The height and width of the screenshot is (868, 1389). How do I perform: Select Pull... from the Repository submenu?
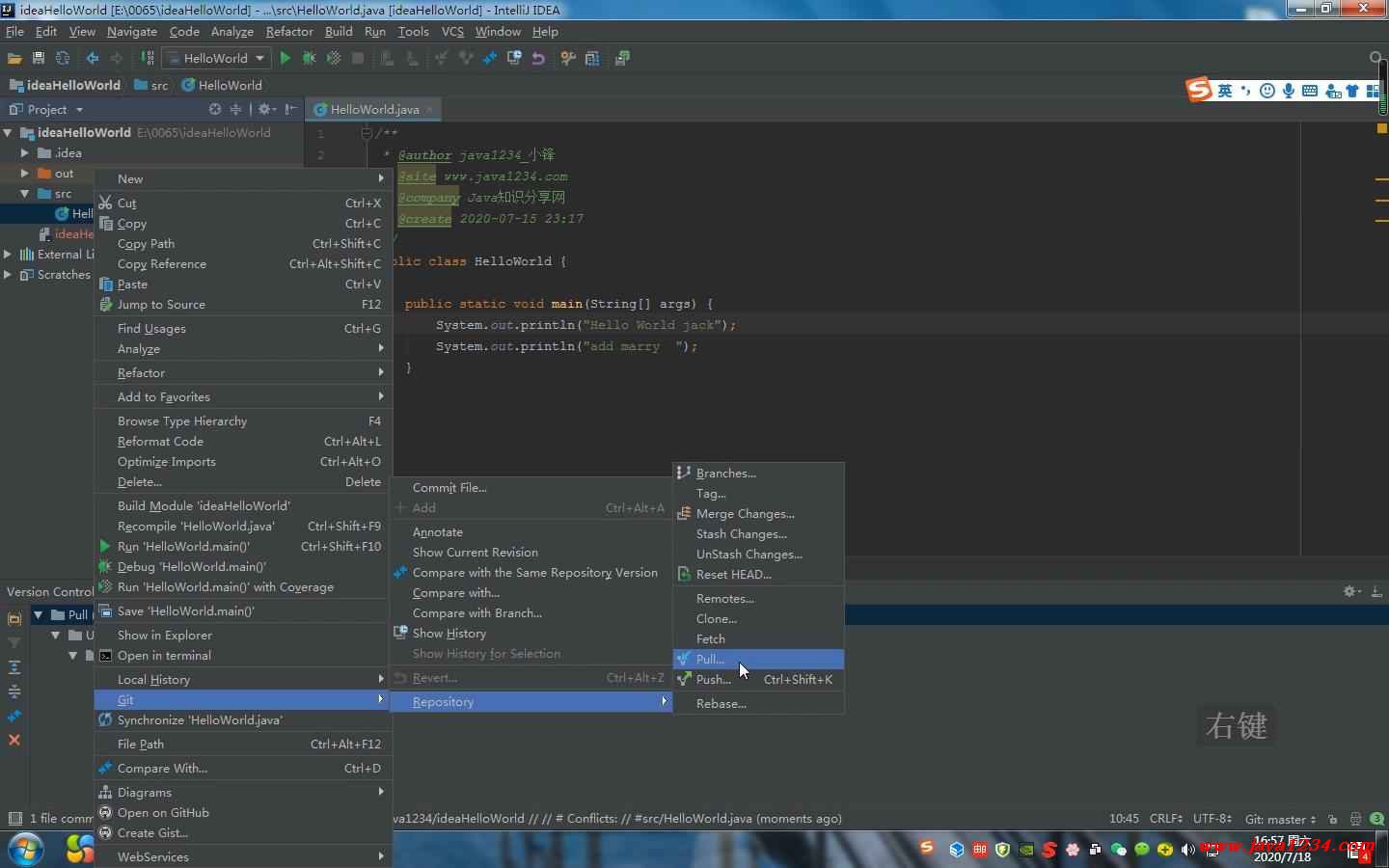(758, 660)
